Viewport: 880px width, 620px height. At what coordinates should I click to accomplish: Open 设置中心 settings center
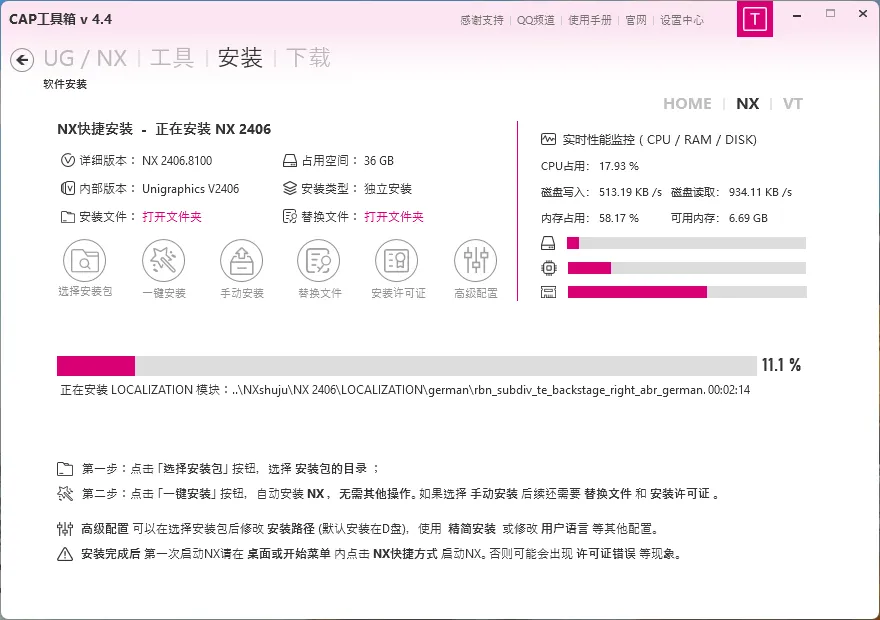coord(681,20)
